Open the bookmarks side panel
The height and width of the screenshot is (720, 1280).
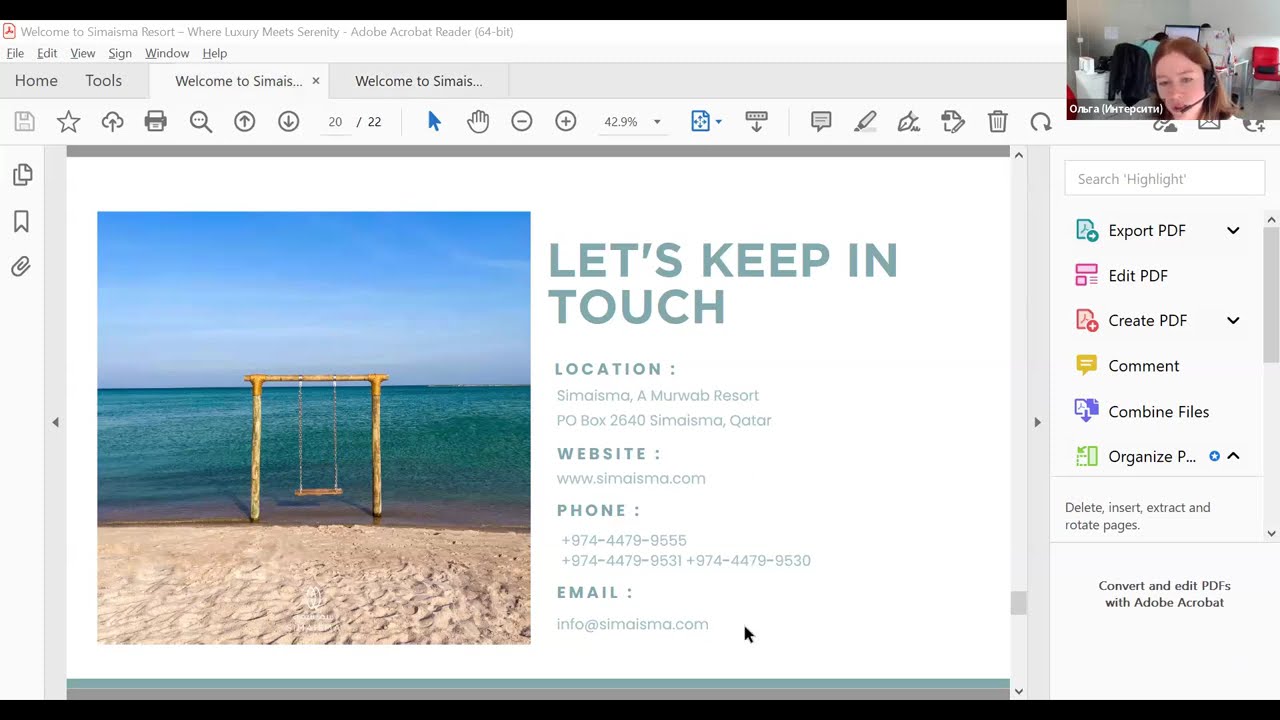pyautogui.click(x=21, y=221)
